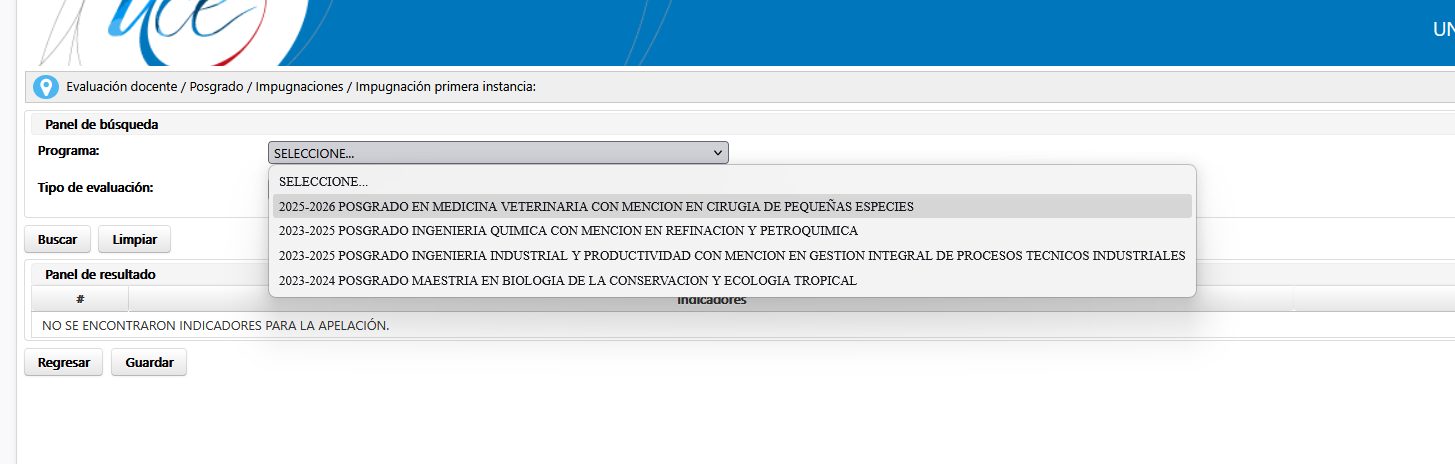Click the Programa dropdown chevron arrow
The image size is (1455, 464).
pos(717,153)
